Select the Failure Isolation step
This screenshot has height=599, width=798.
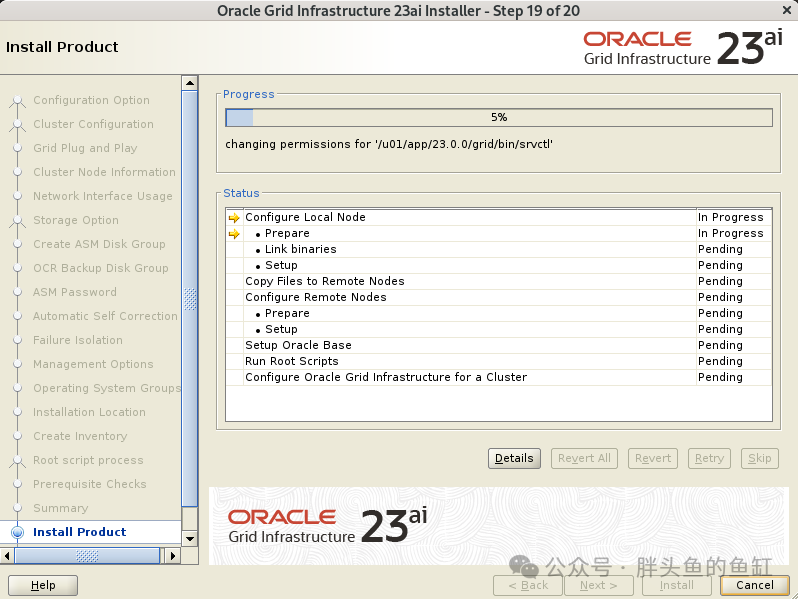(78, 340)
